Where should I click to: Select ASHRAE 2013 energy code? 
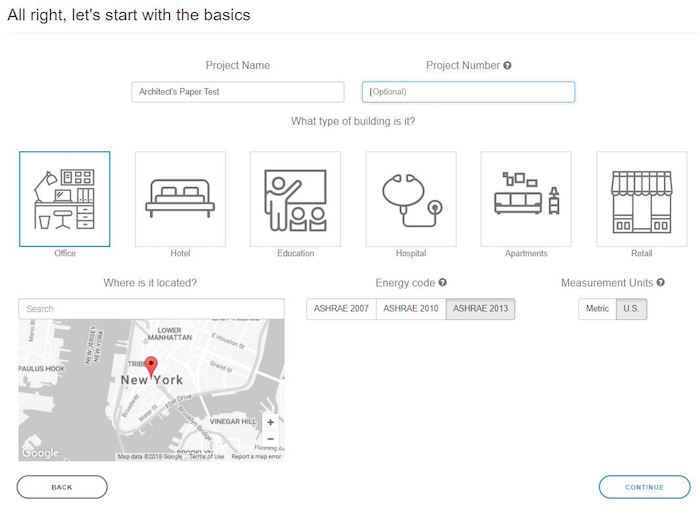tap(480, 308)
